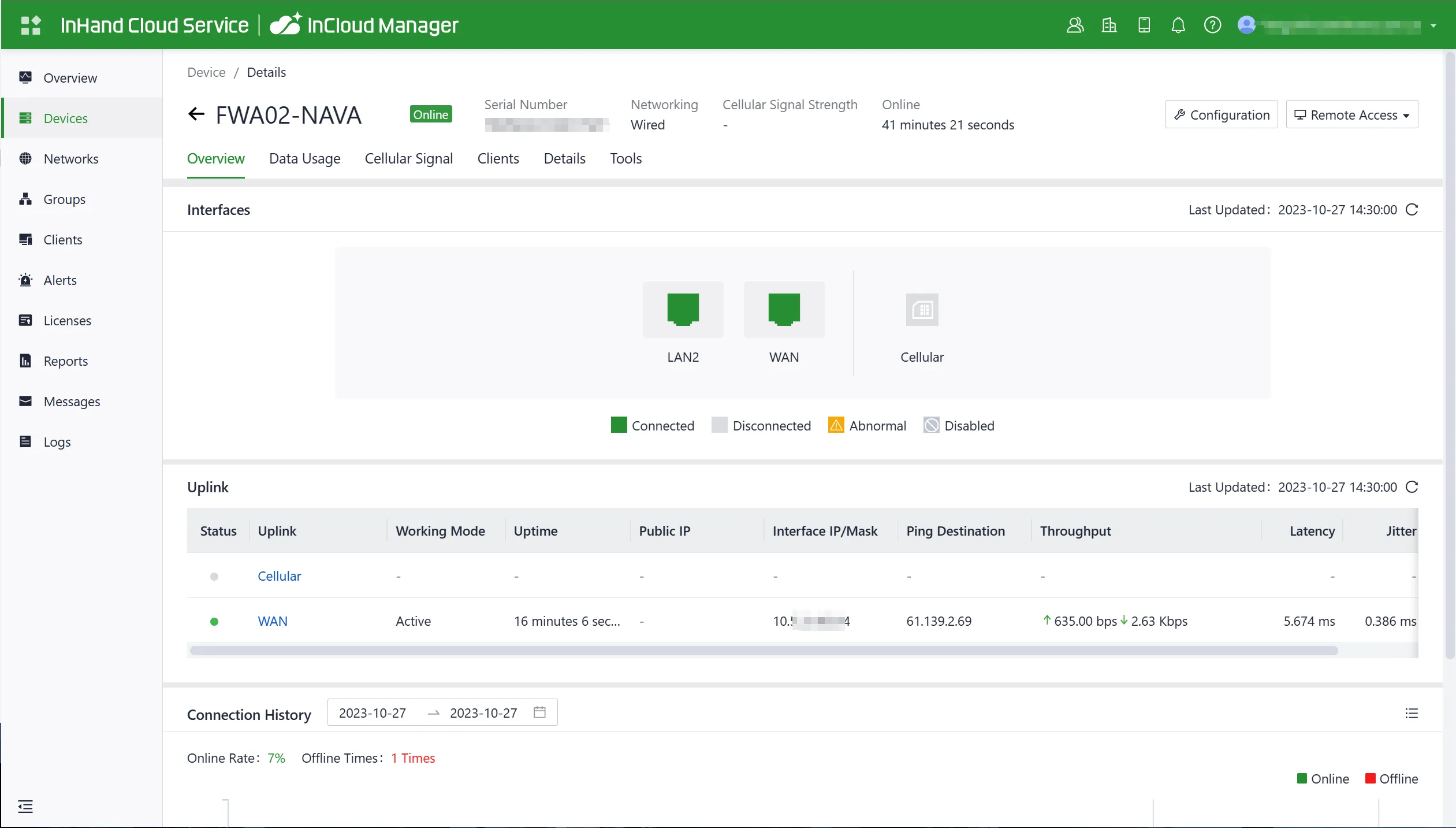Open the app switcher grid icon

point(31,25)
